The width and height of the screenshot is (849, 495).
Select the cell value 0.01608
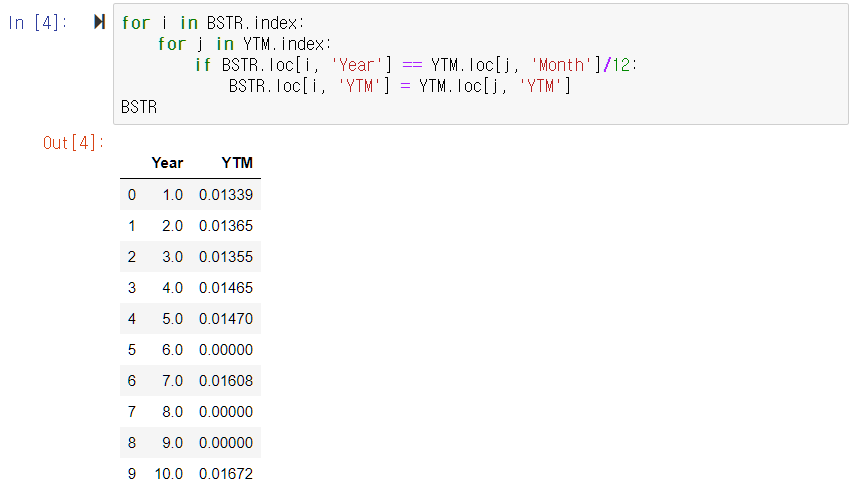[226, 381]
